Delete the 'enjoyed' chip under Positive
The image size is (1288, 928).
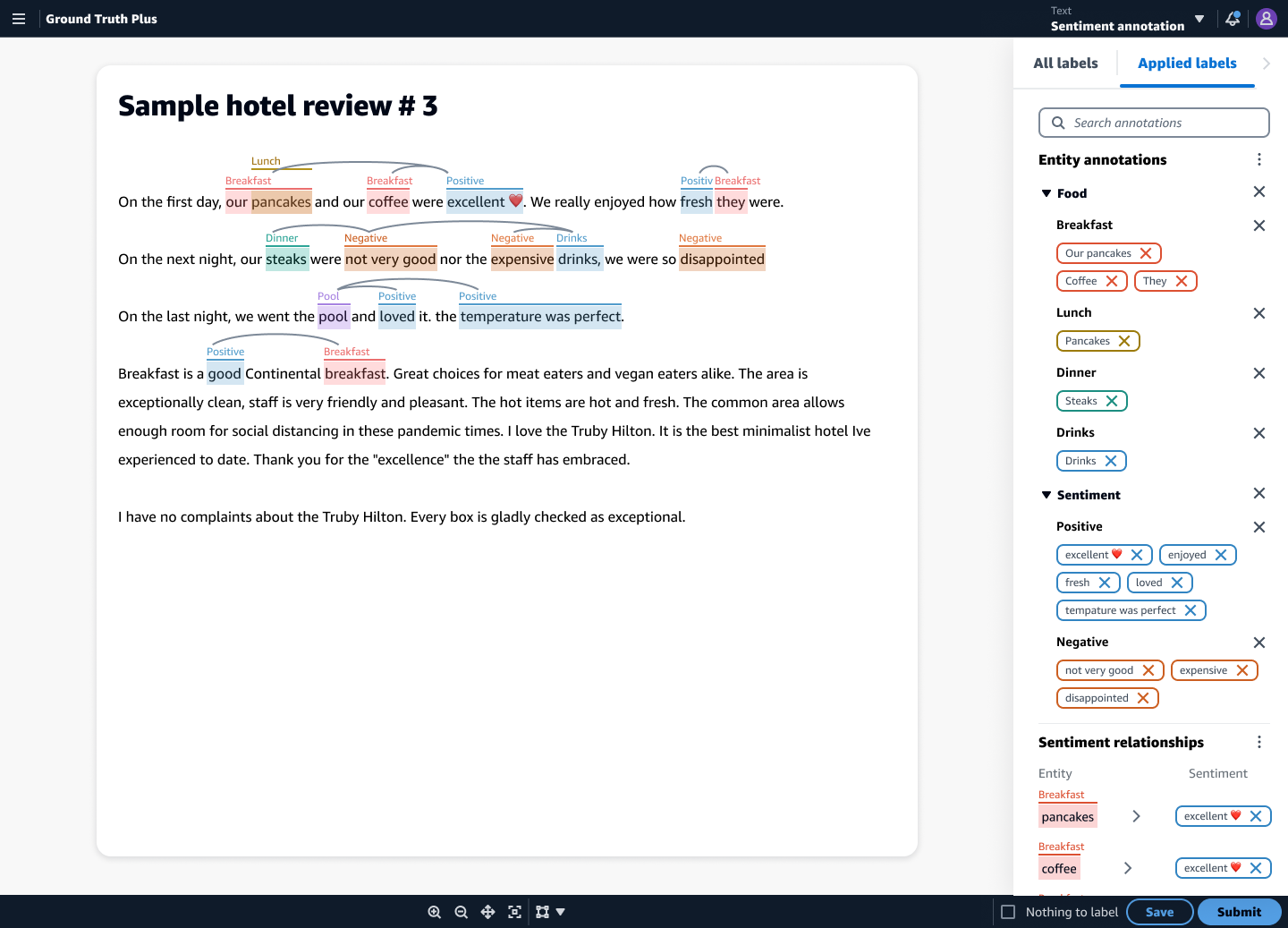1221,555
